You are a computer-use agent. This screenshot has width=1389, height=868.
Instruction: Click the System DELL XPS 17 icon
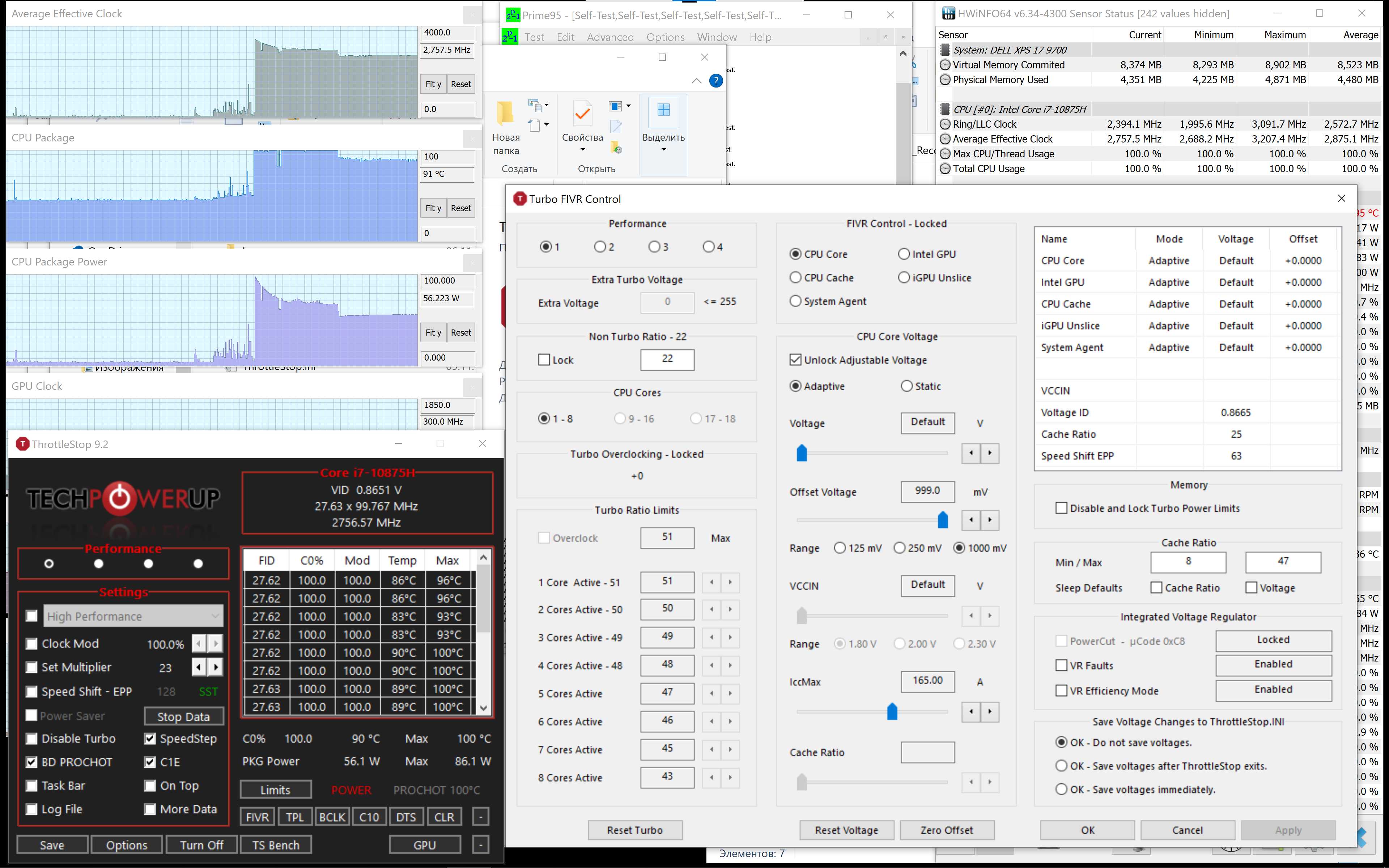945,50
